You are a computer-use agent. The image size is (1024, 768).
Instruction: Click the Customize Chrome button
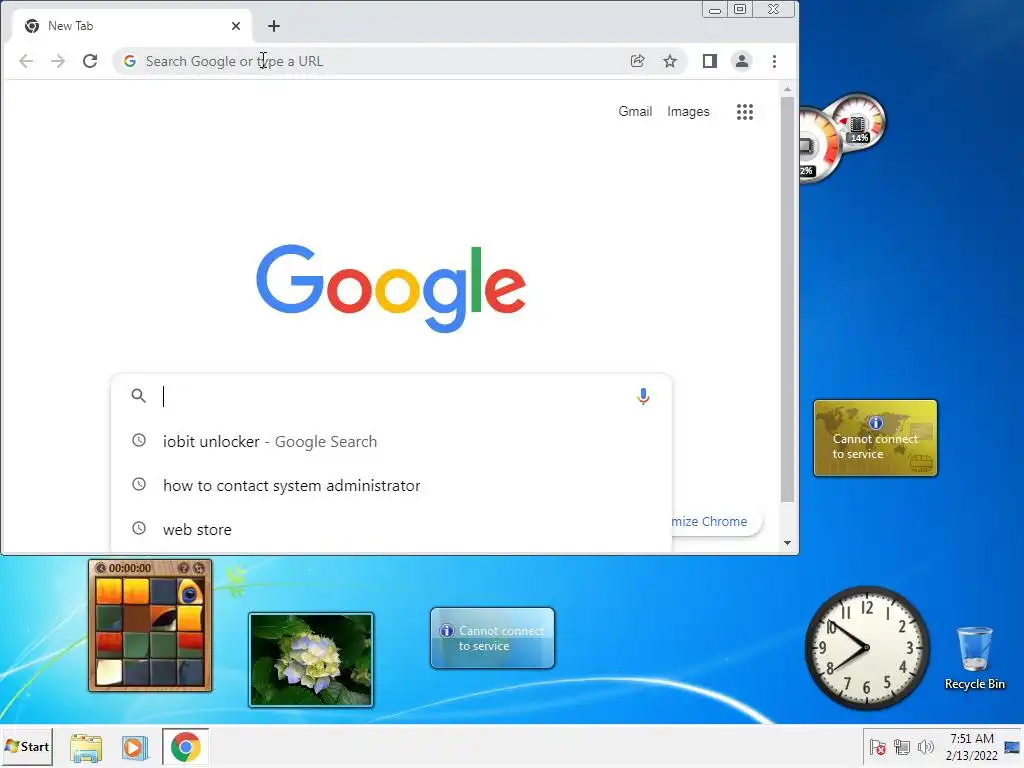[716, 521]
